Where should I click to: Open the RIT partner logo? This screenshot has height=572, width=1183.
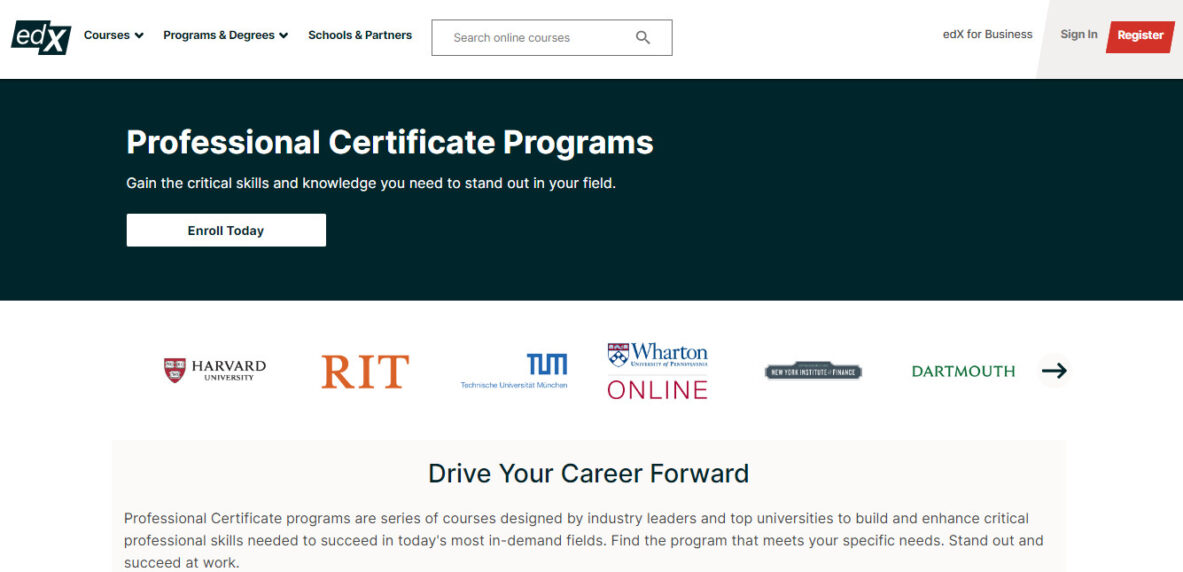coord(365,371)
